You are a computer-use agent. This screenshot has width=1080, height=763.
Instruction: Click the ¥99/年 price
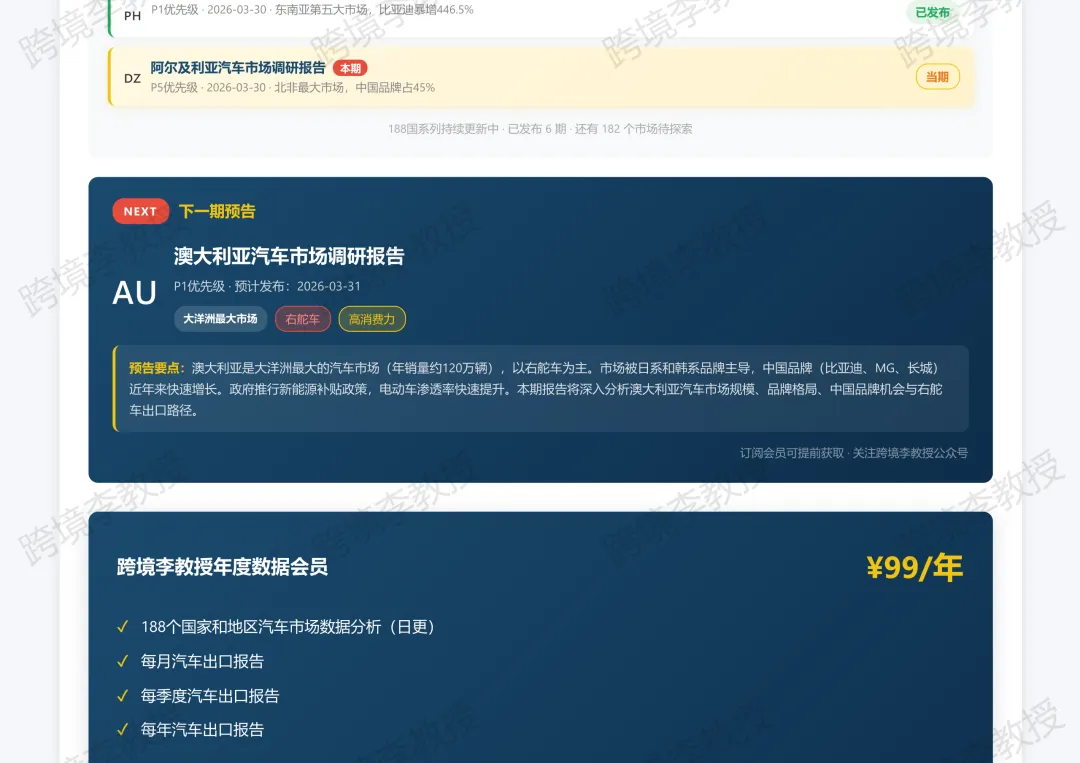coord(915,567)
